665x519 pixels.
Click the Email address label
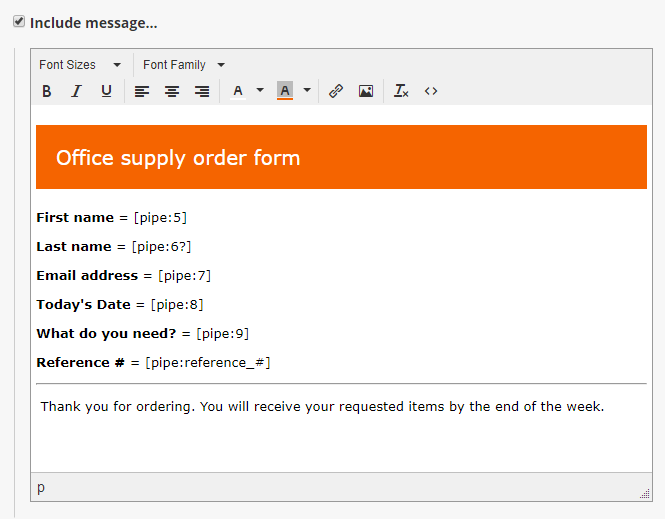(x=87, y=276)
